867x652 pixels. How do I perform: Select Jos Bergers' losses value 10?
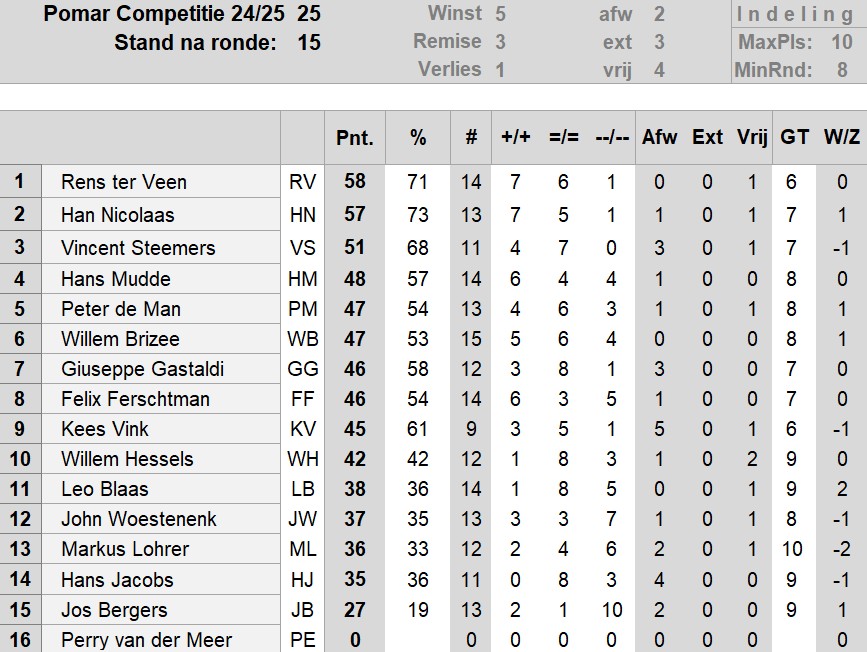[x=612, y=609]
